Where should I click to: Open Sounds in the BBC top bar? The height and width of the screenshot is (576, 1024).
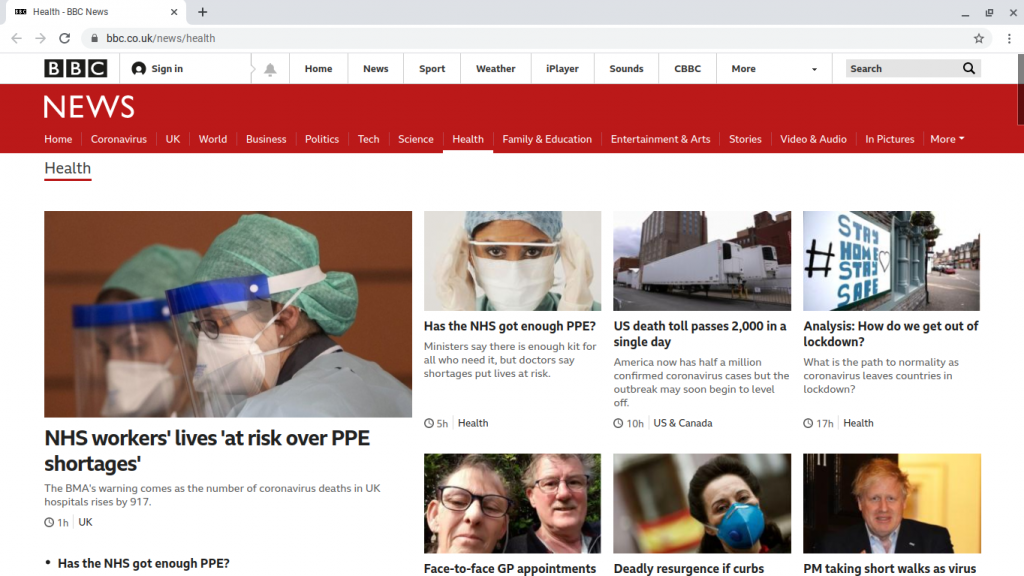(626, 69)
